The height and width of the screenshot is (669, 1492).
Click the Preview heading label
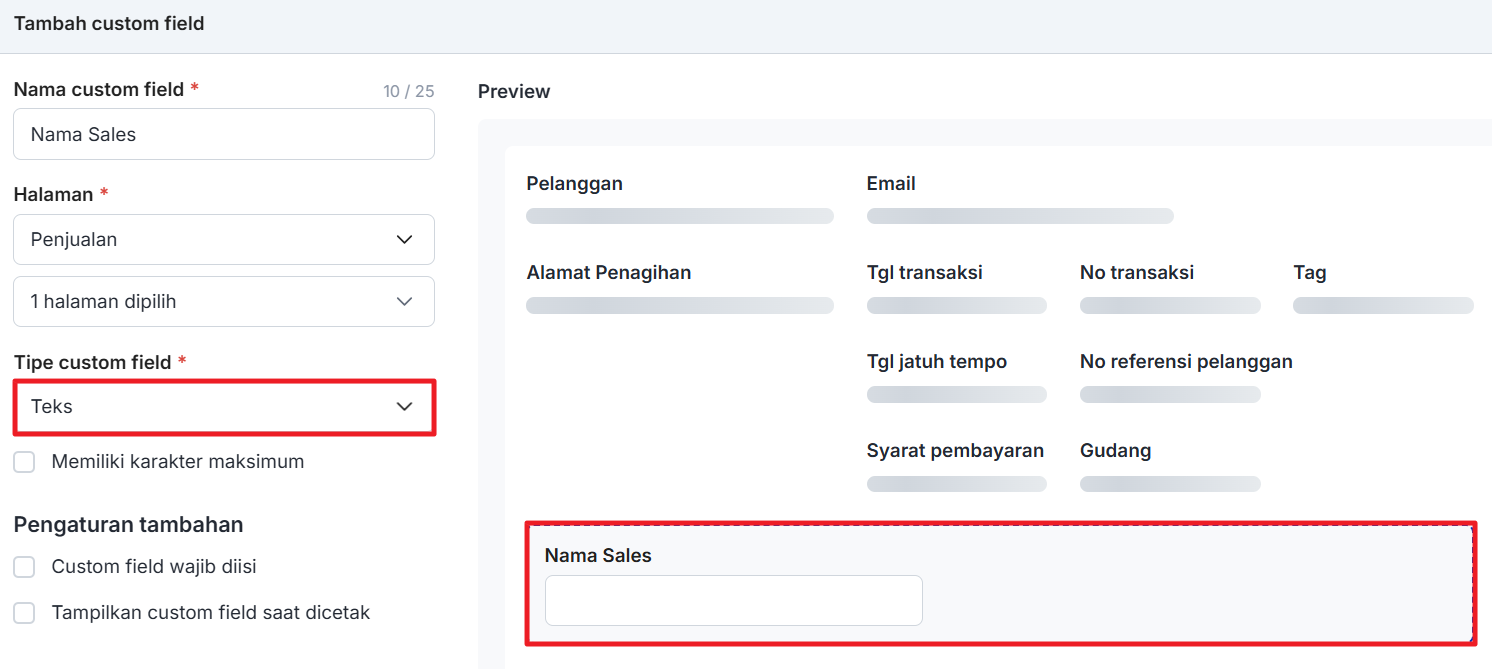[x=514, y=92]
